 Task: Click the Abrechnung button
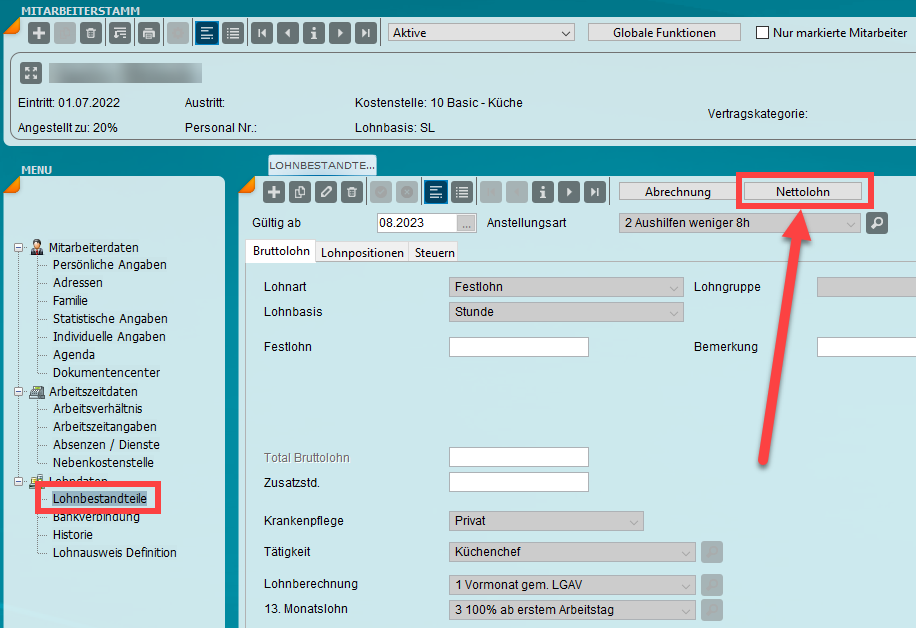[x=677, y=191]
